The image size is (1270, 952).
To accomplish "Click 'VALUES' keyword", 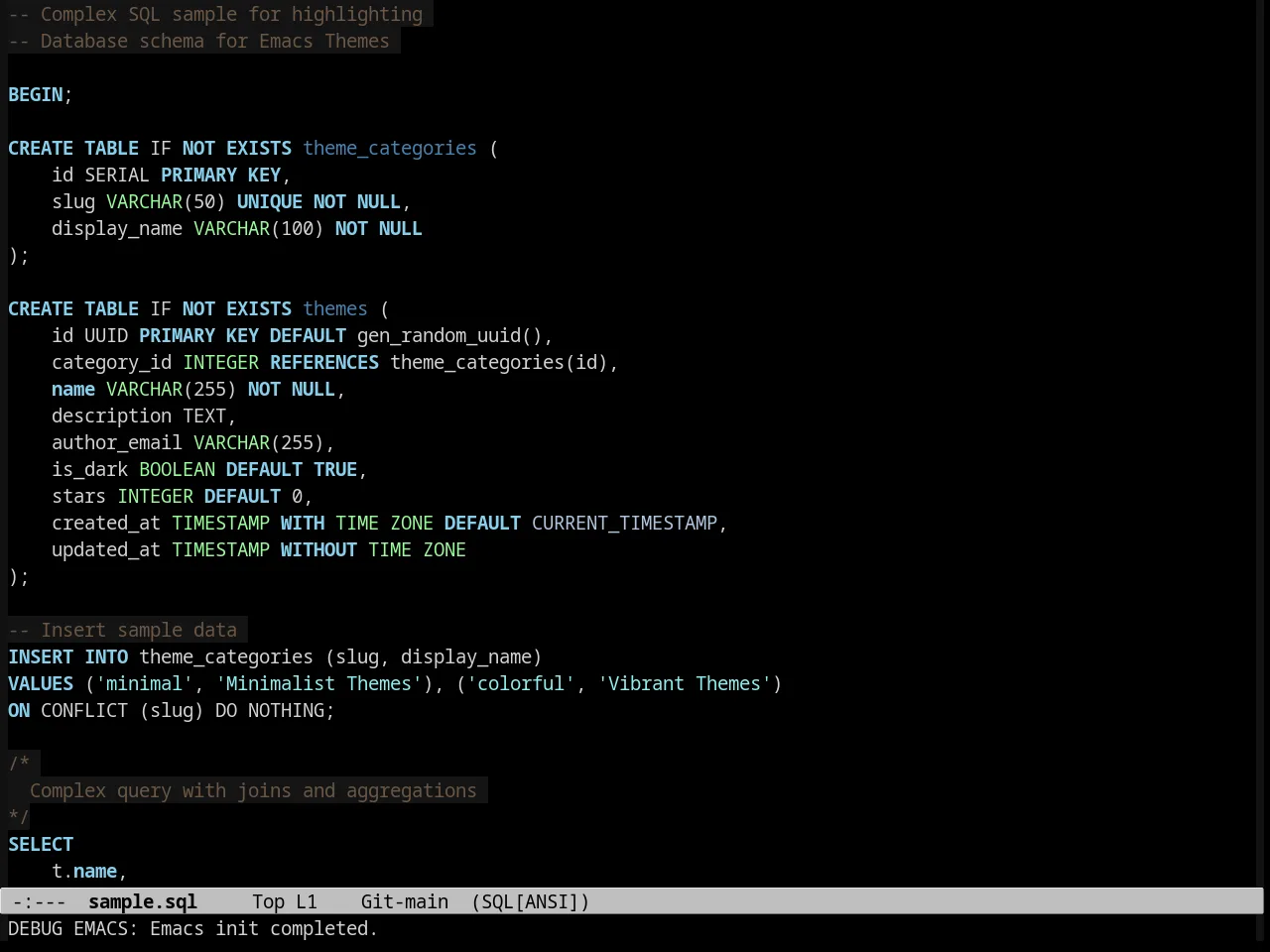I will (x=41, y=684).
